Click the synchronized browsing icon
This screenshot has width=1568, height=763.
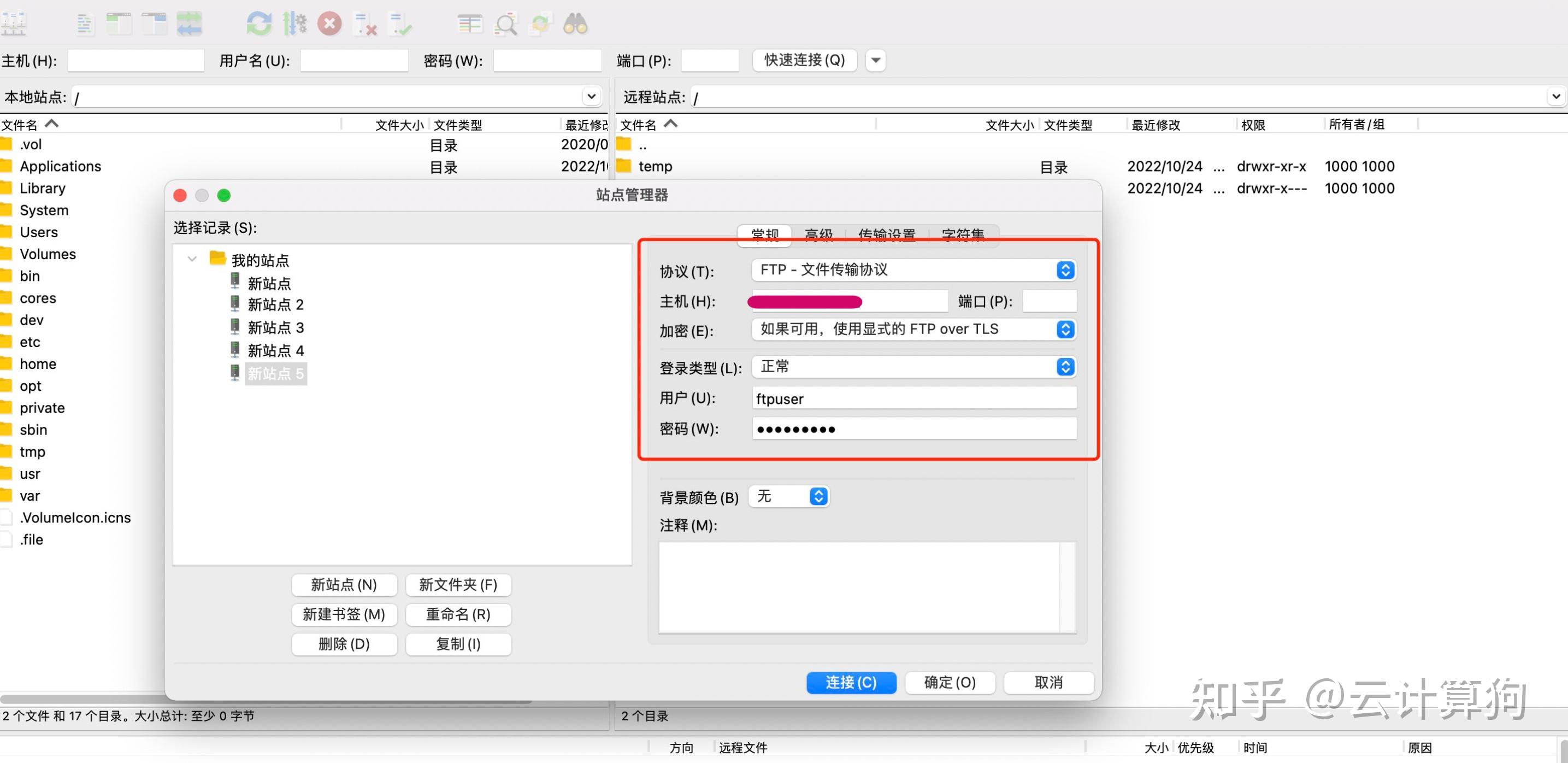[x=540, y=23]
